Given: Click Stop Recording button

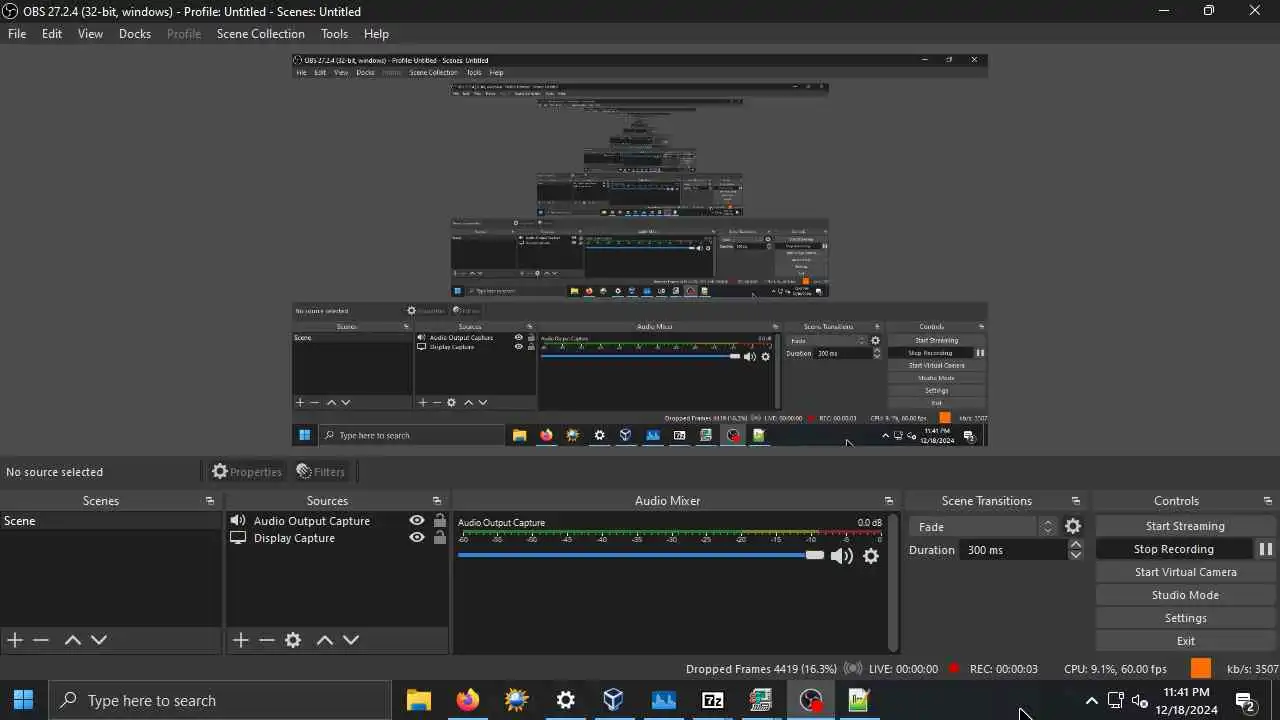Looking at the screenshot, I should click(1174, 549).
